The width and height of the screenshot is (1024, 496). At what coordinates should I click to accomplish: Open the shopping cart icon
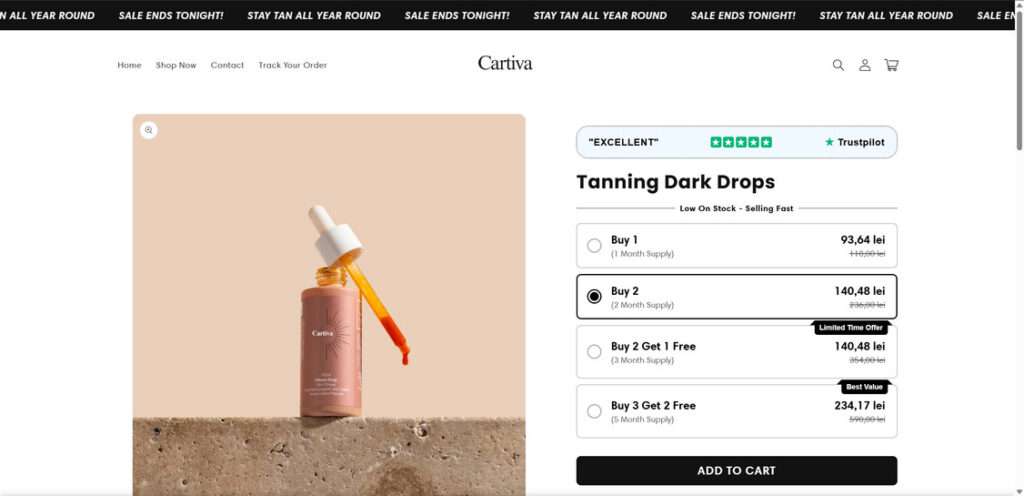[891, 65]
